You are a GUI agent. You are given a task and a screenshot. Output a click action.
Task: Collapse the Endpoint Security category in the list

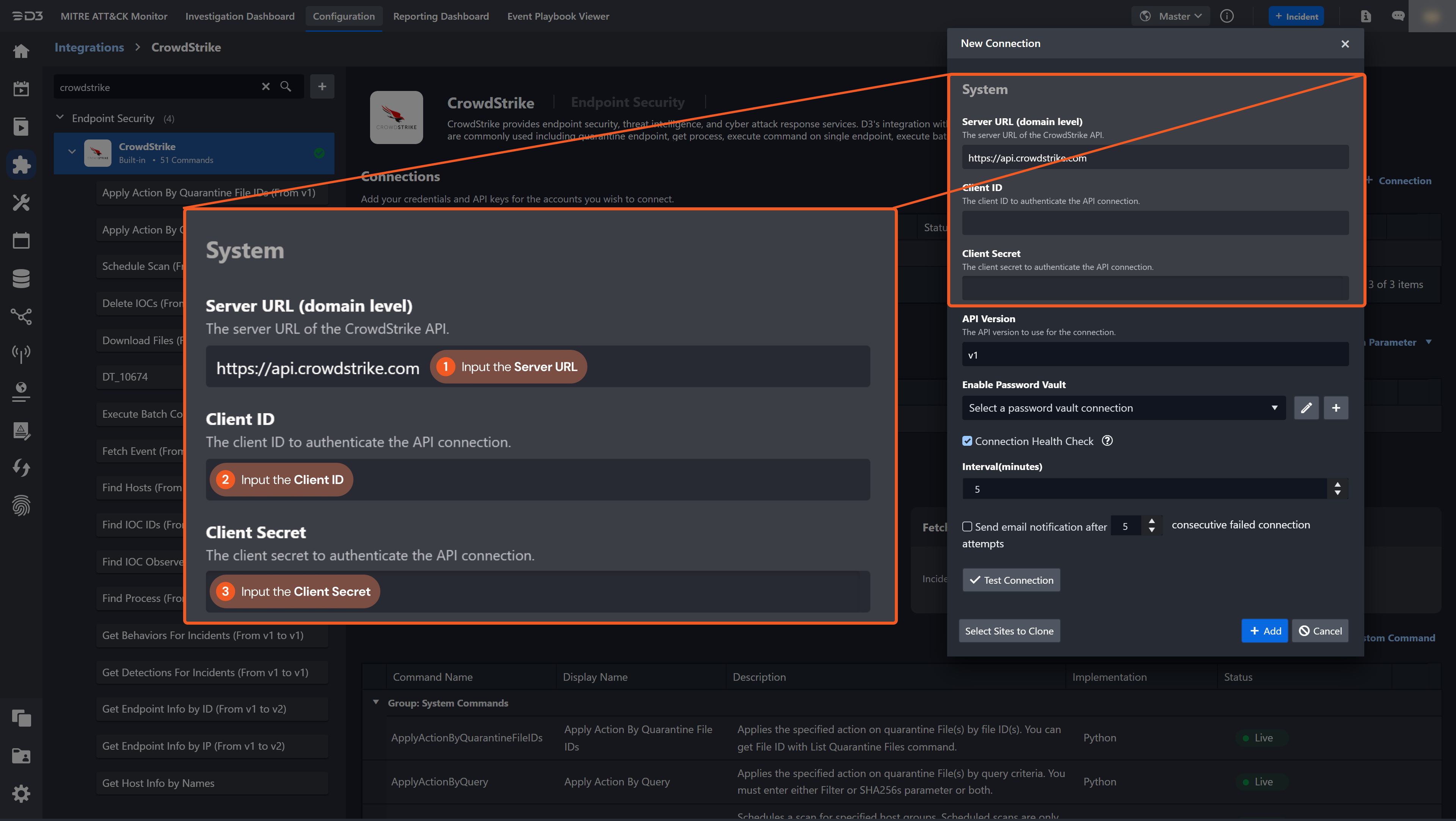(x=60, y=117)
